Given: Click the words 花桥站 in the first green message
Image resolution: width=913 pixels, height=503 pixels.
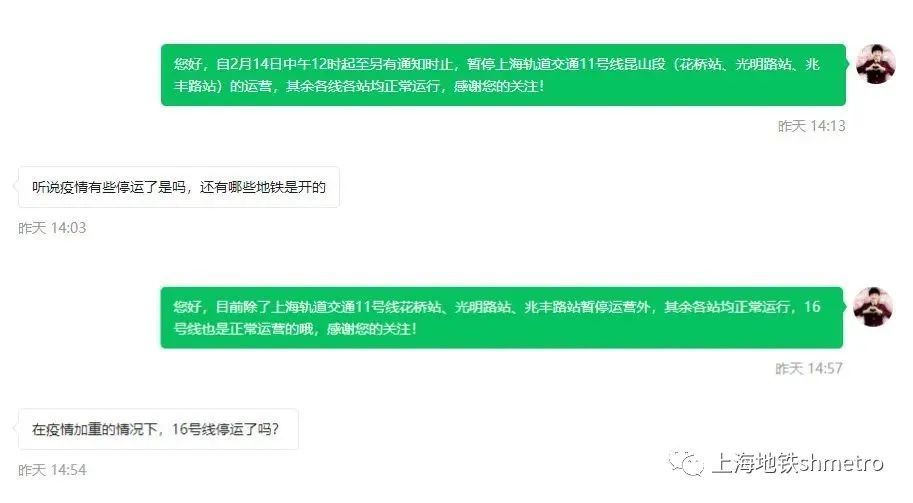Looking at the screenshot, I should [700, 64].
